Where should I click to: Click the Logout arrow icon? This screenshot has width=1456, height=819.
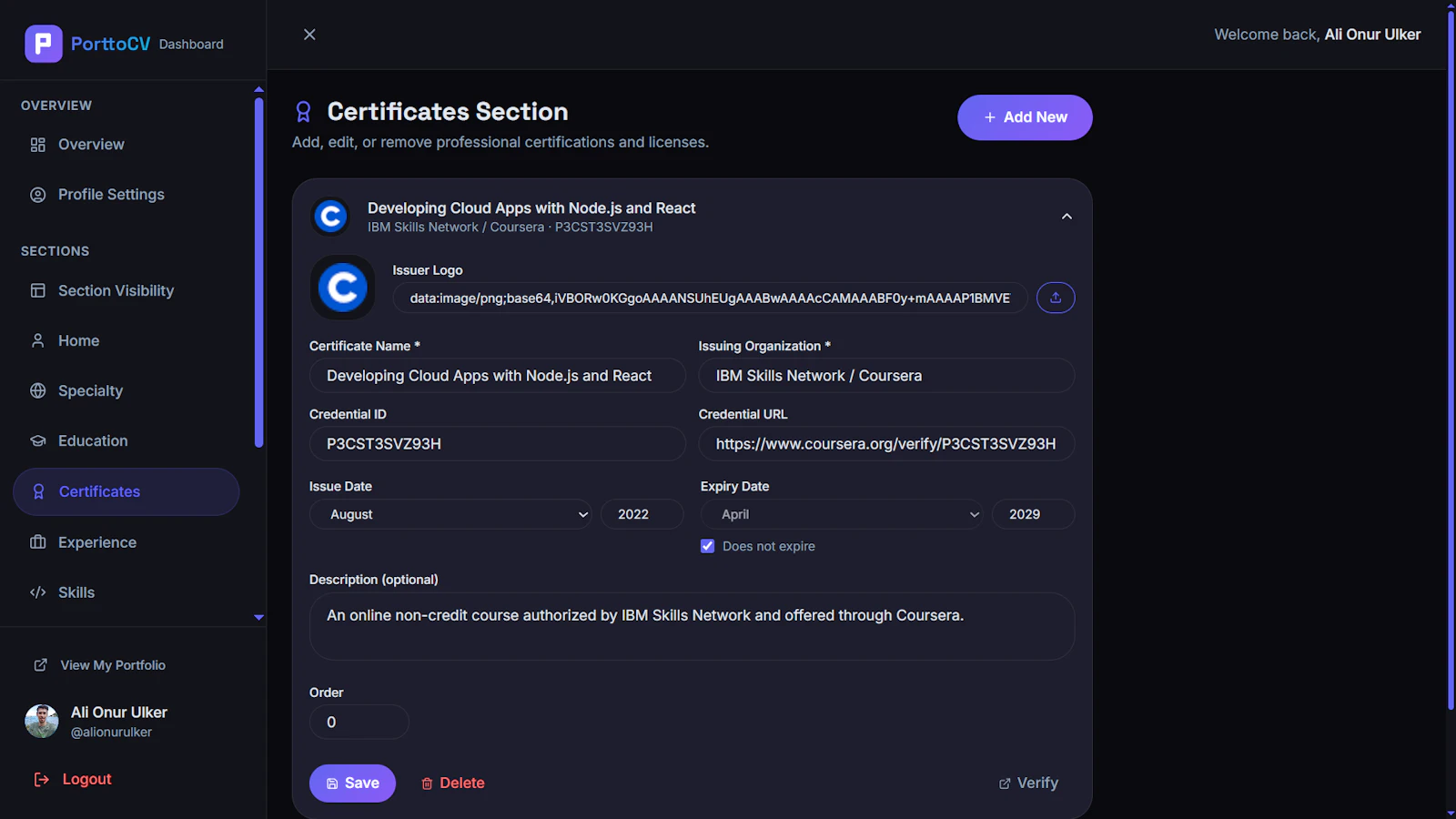click(x=42, y=779)
